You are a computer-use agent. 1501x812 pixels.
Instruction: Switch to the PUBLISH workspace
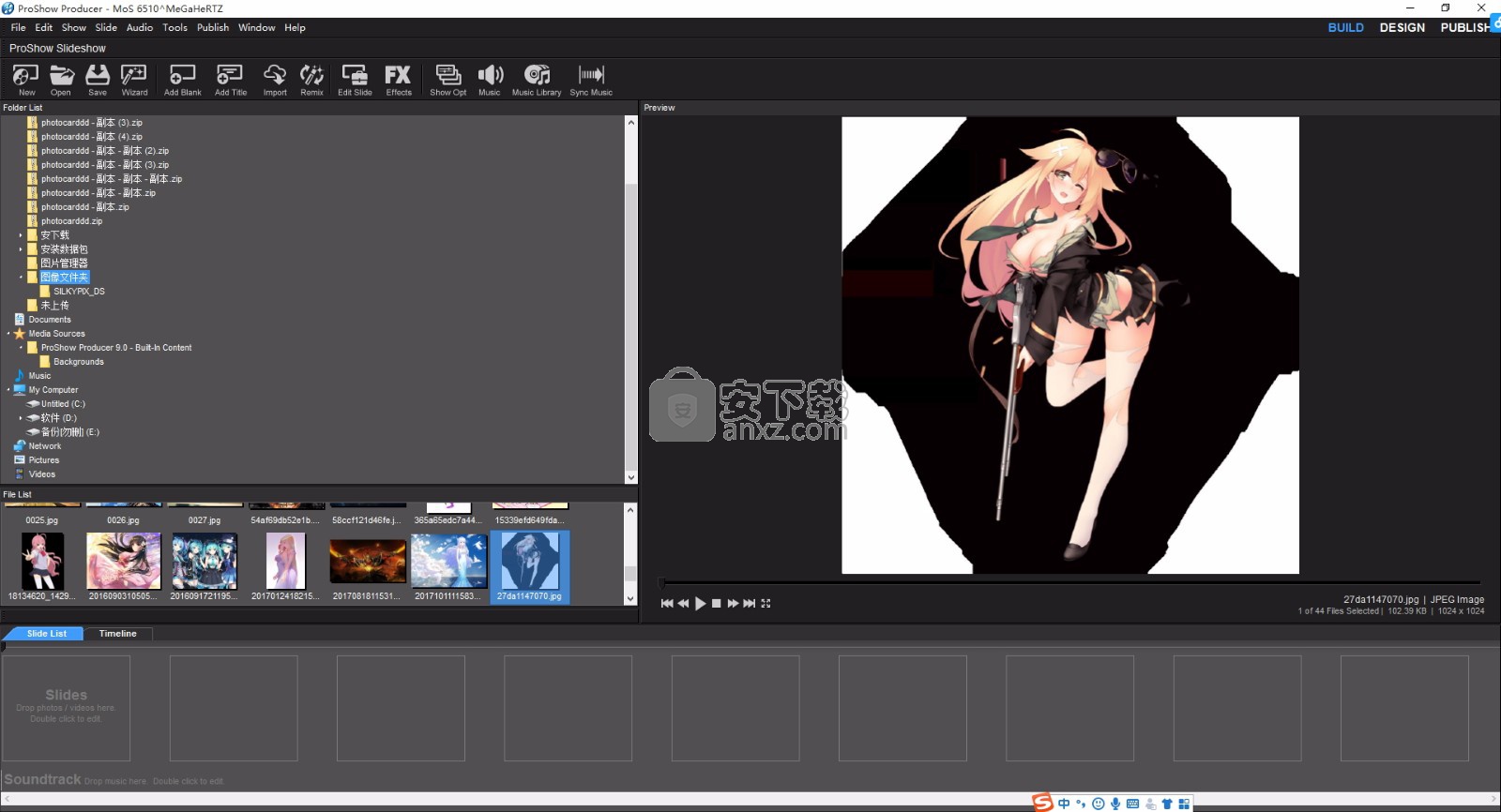tap(1465, 28)
